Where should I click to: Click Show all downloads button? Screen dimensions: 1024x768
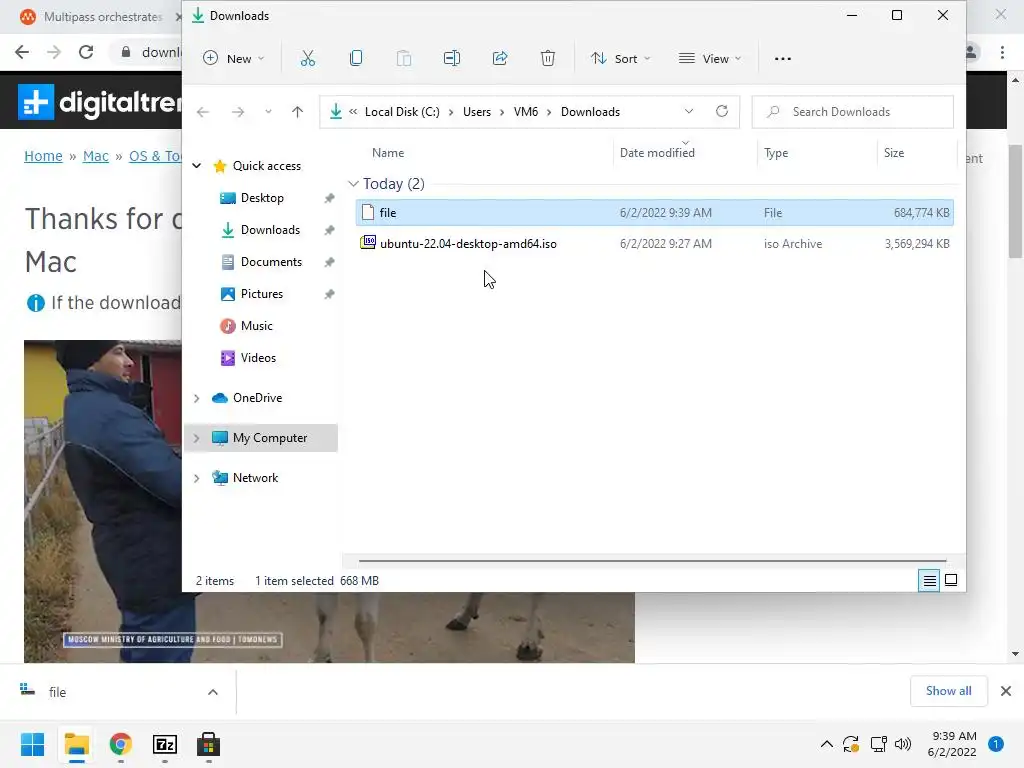coord(948,691)
